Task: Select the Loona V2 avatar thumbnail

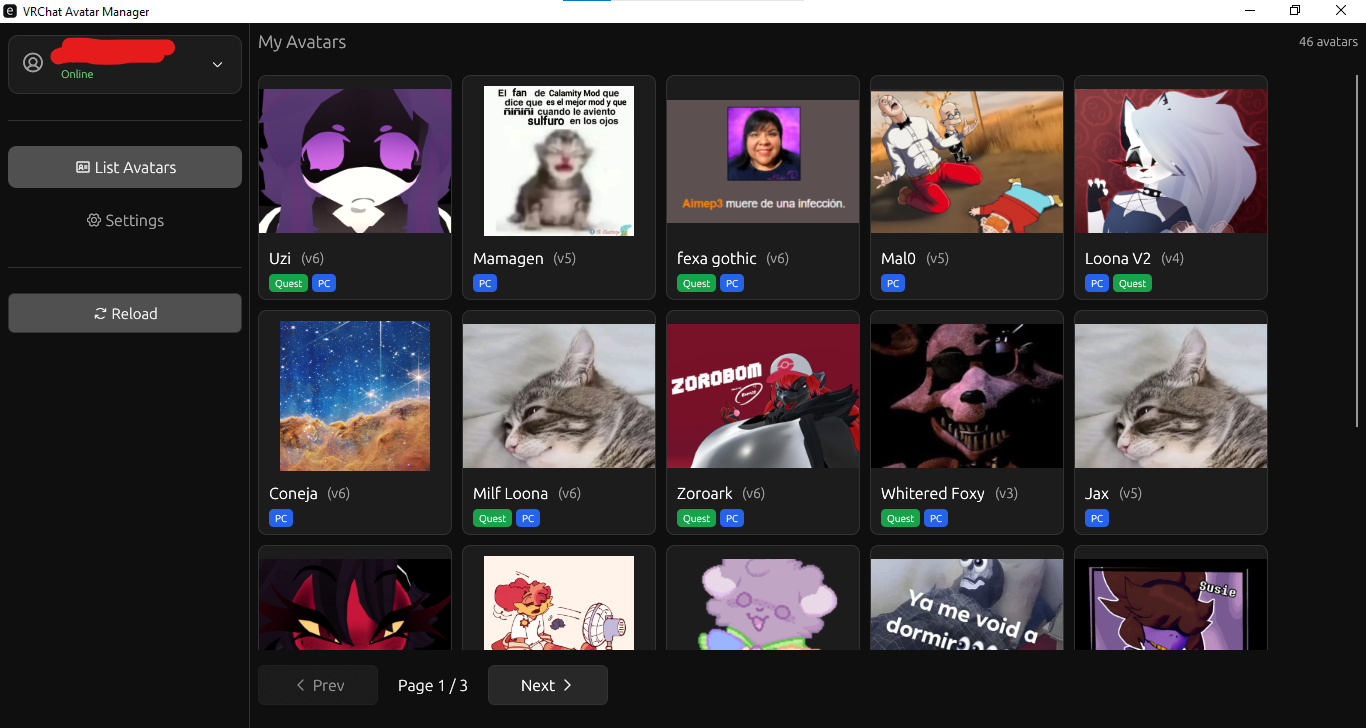Action: coord(1171,161)
